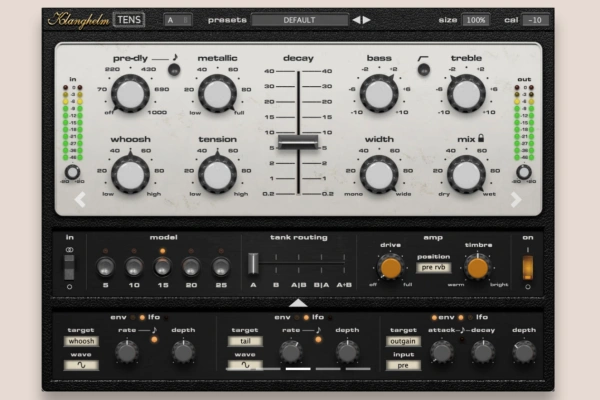Select spring model 25
This screenshot has width=600, height=400.
[x=221, y=267]
